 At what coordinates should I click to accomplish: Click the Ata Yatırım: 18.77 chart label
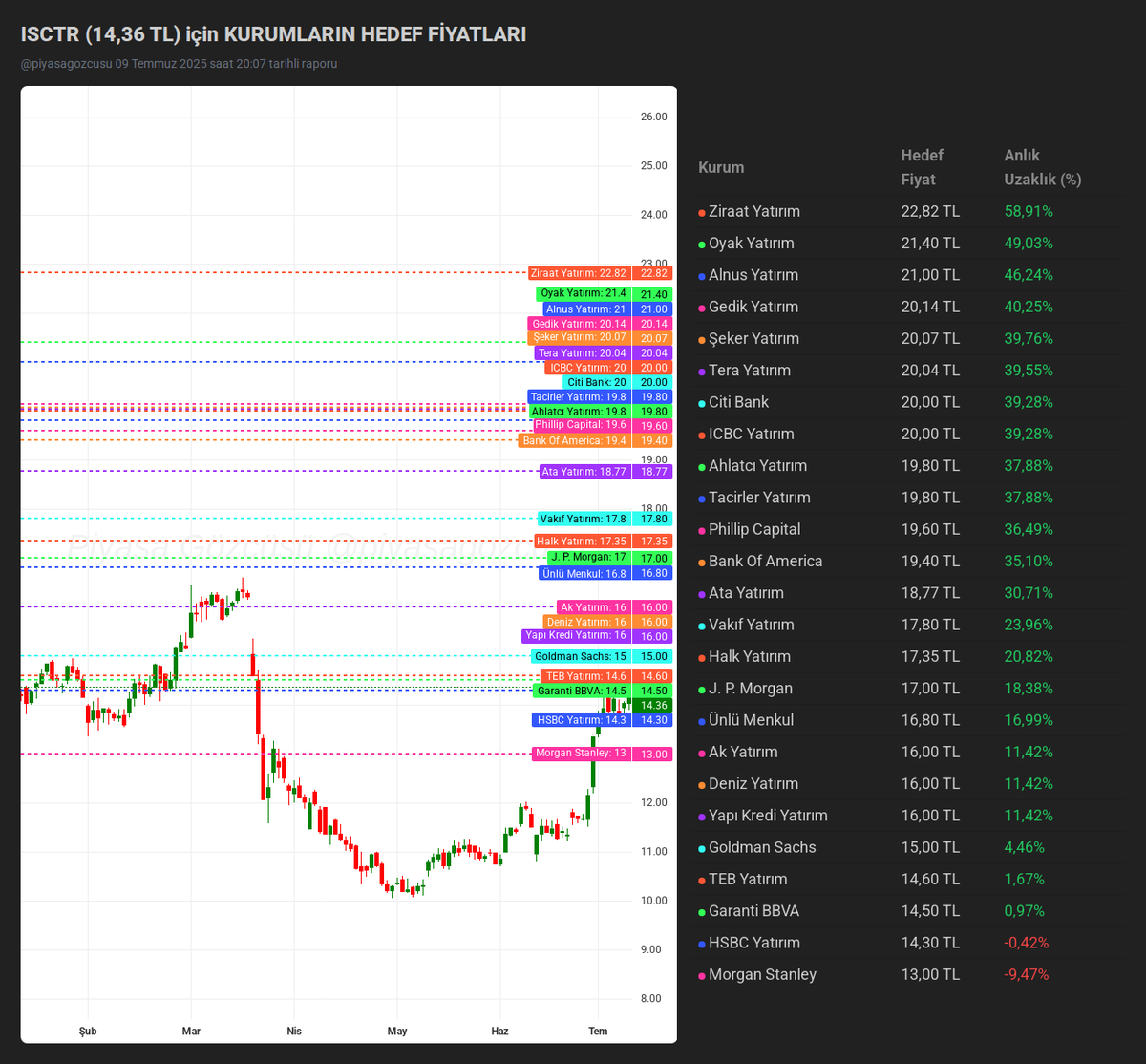click(584, 472)
